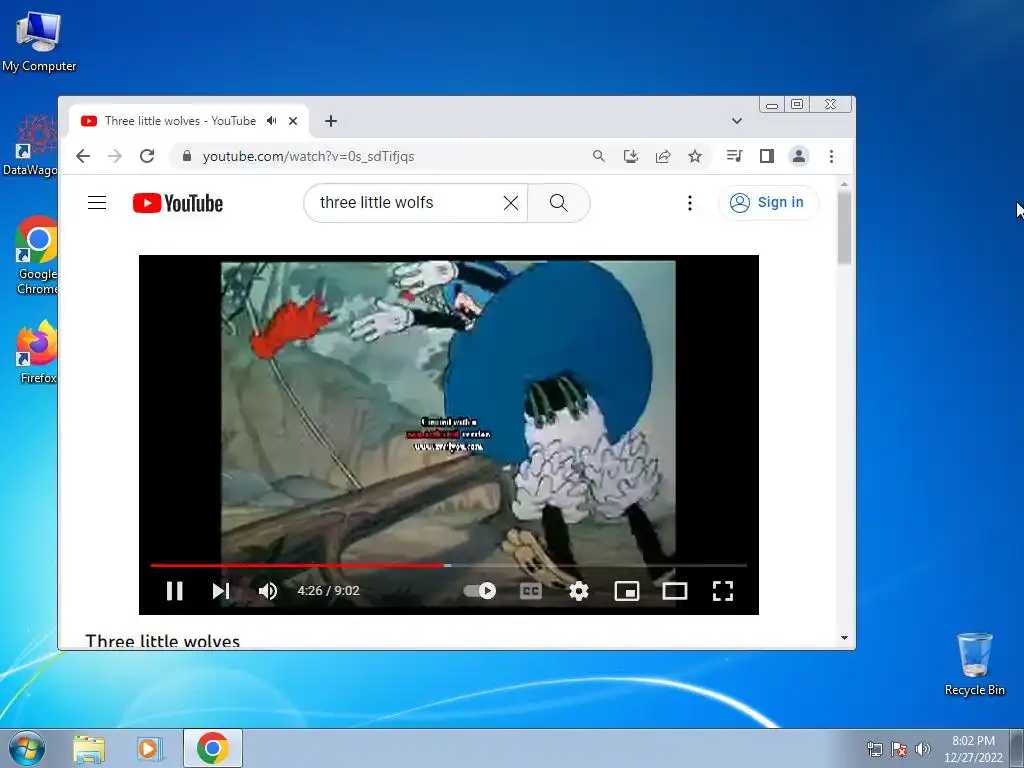
Task: Click the 4:26 / 9:02 time display
Action: [328, 591]
